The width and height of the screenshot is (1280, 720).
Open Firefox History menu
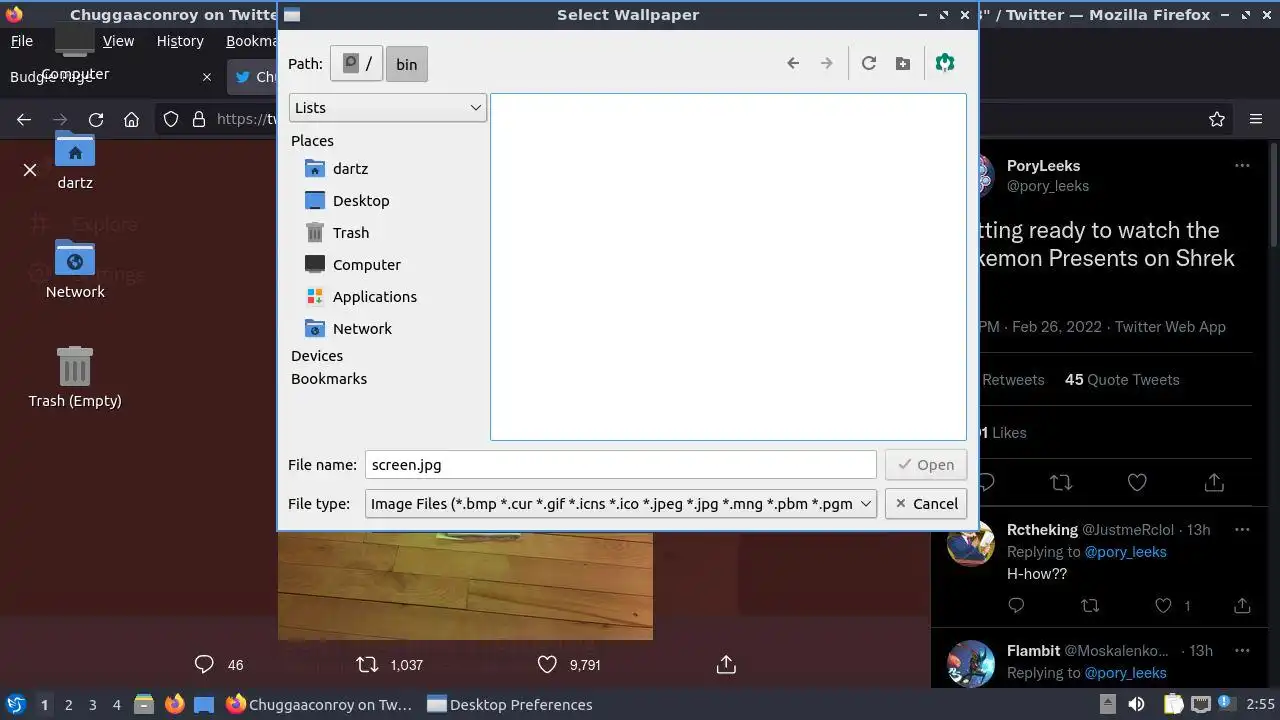[180, 41]
